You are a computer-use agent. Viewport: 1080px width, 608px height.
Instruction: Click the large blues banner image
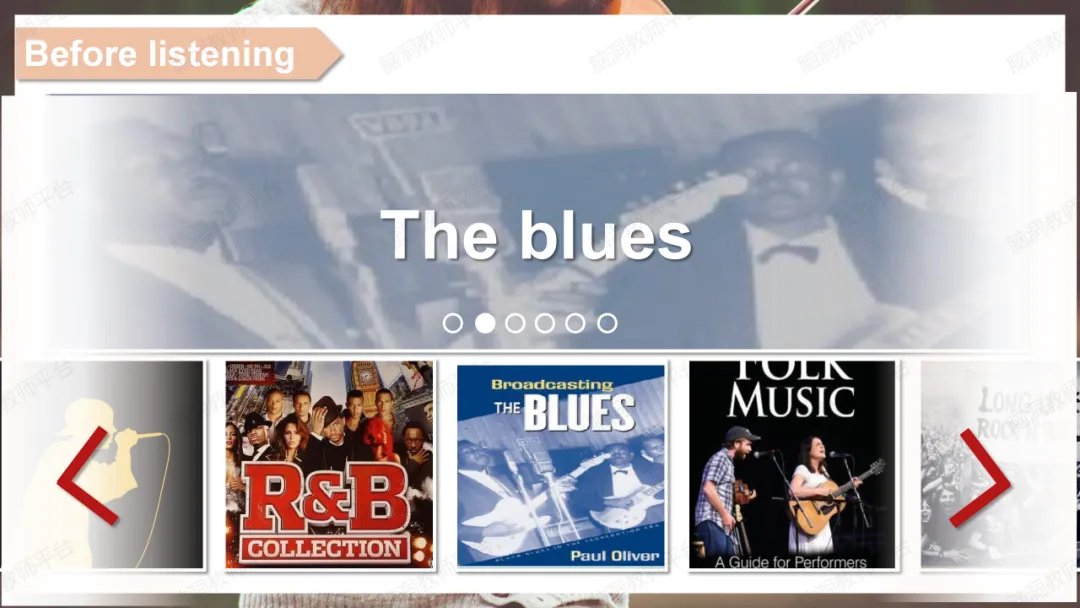tap(539, 221)
